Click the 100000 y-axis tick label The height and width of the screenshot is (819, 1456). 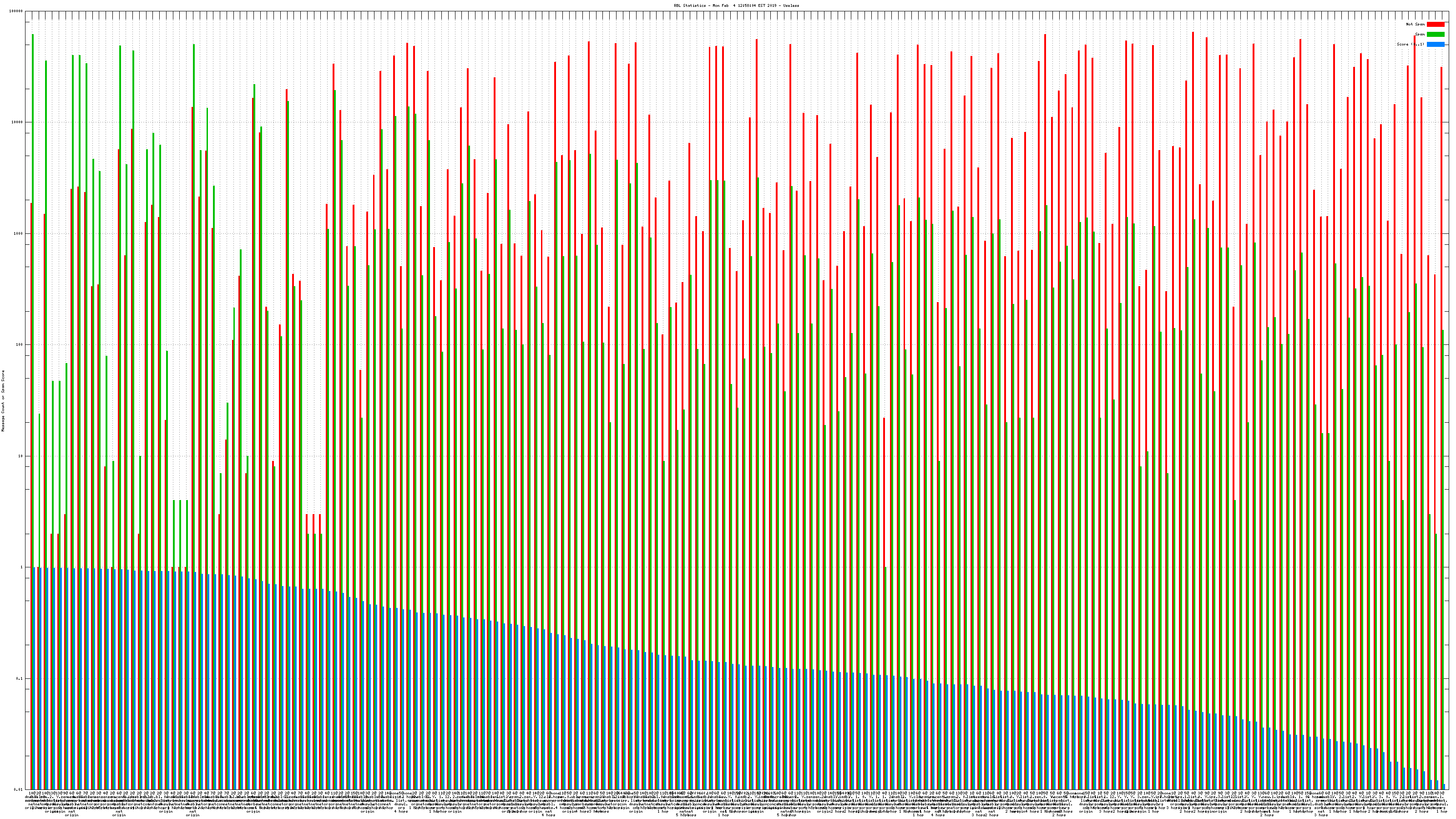pos(16,11)
